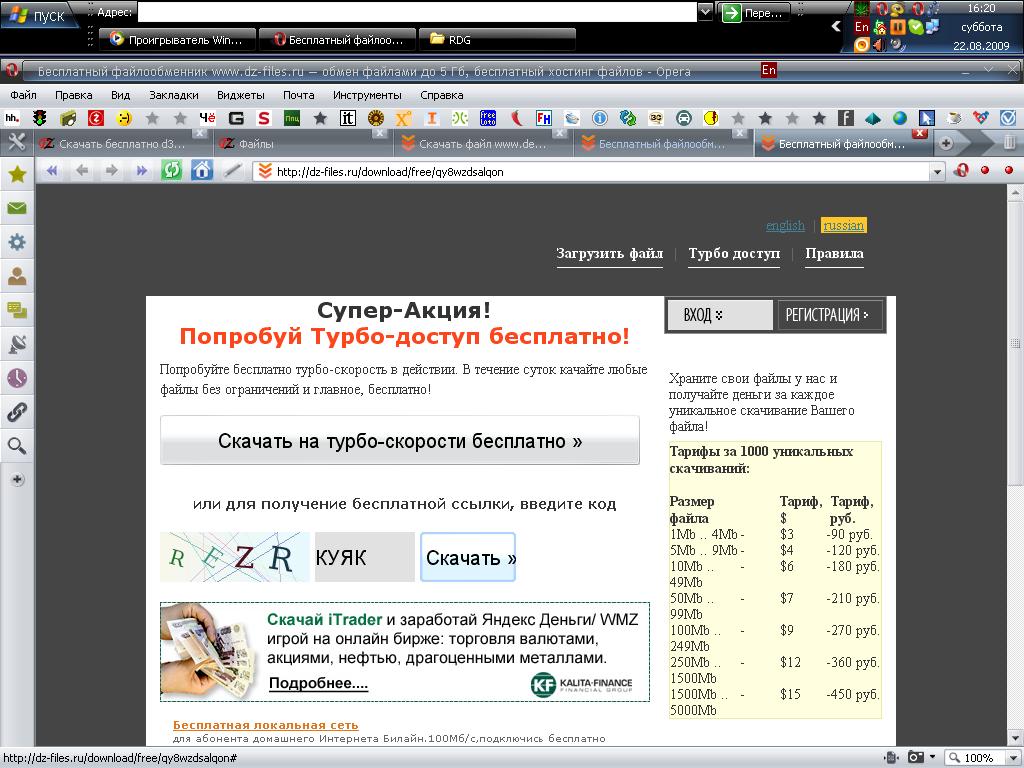Expand the URL address bar dropdown

pos(936,172)
